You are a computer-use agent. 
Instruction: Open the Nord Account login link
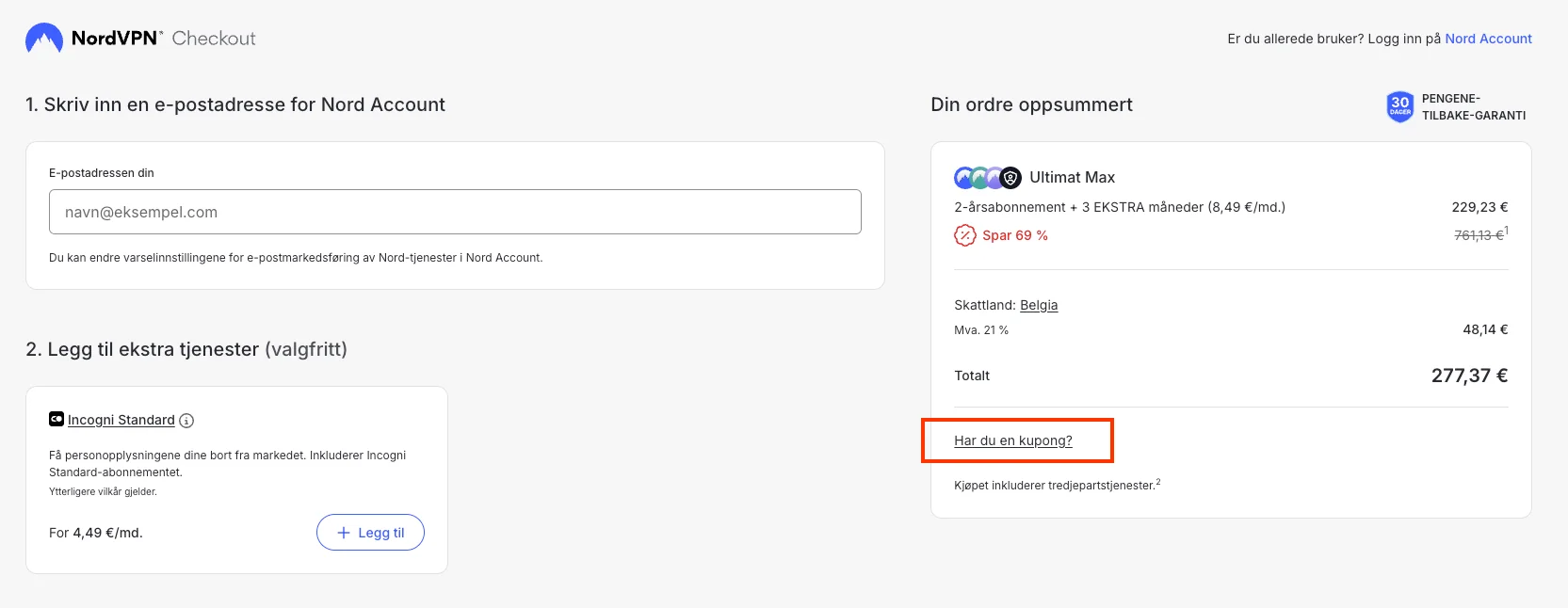(1488, 39)
